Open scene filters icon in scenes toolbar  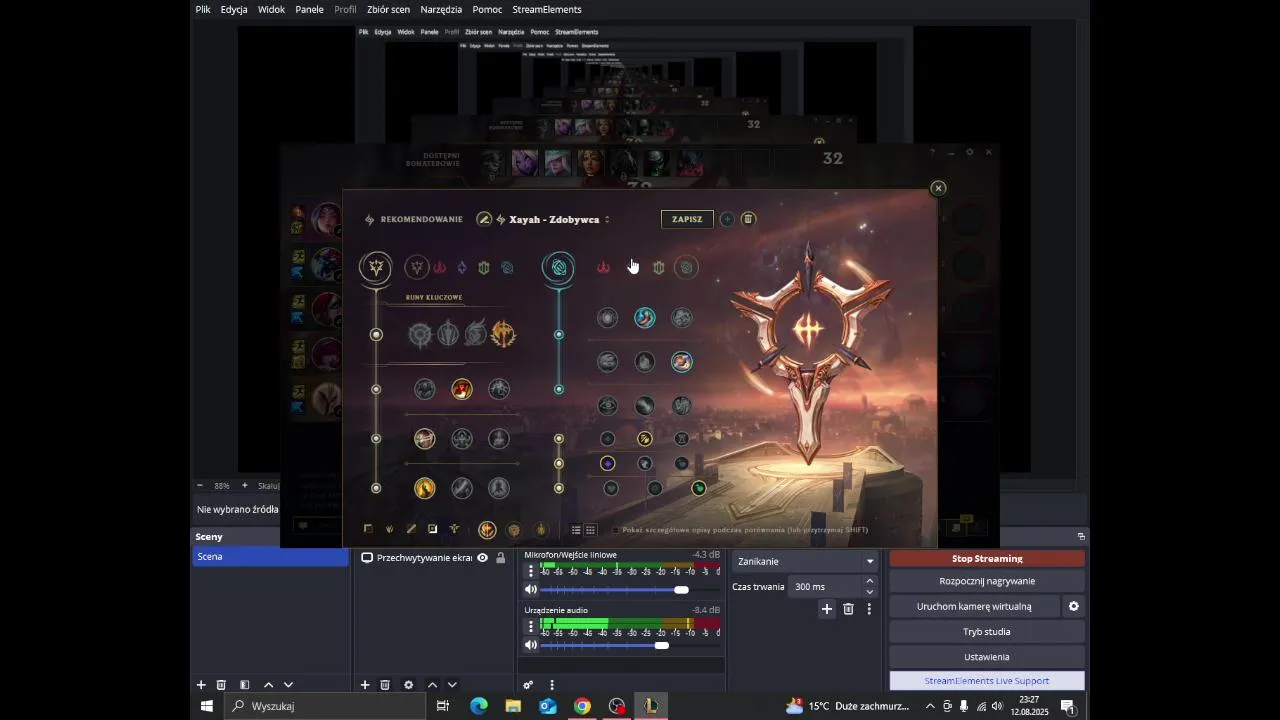click(x=244, y=685)
